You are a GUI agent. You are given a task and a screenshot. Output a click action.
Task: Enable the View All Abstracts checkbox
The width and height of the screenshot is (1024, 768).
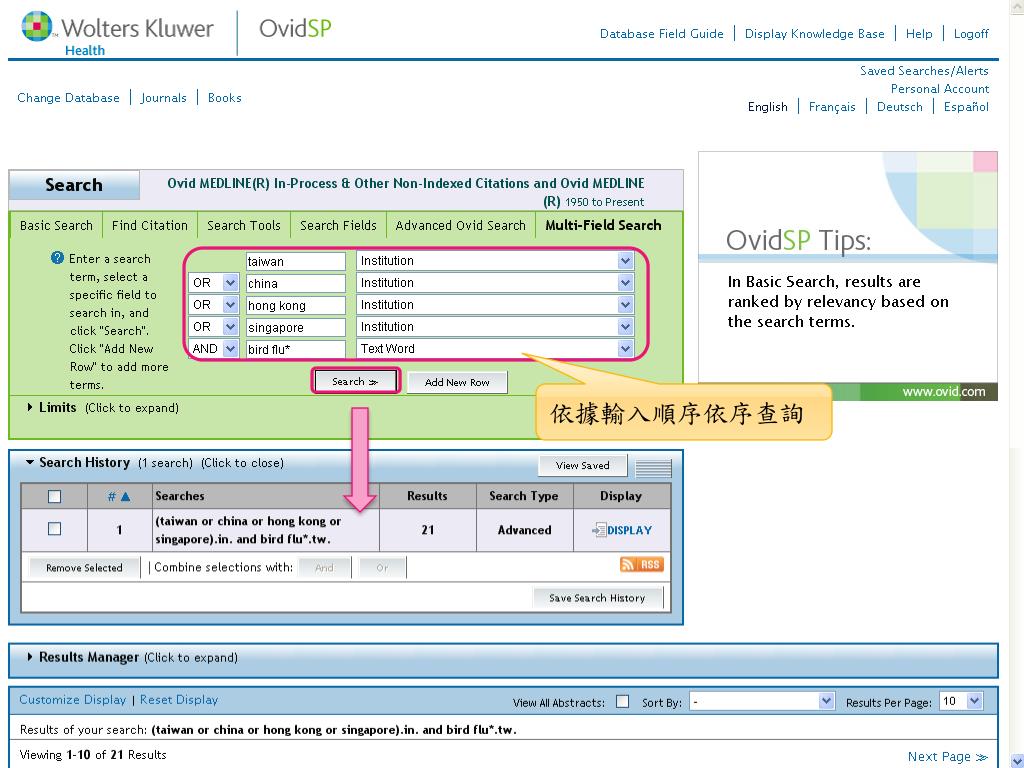point(622,701)
